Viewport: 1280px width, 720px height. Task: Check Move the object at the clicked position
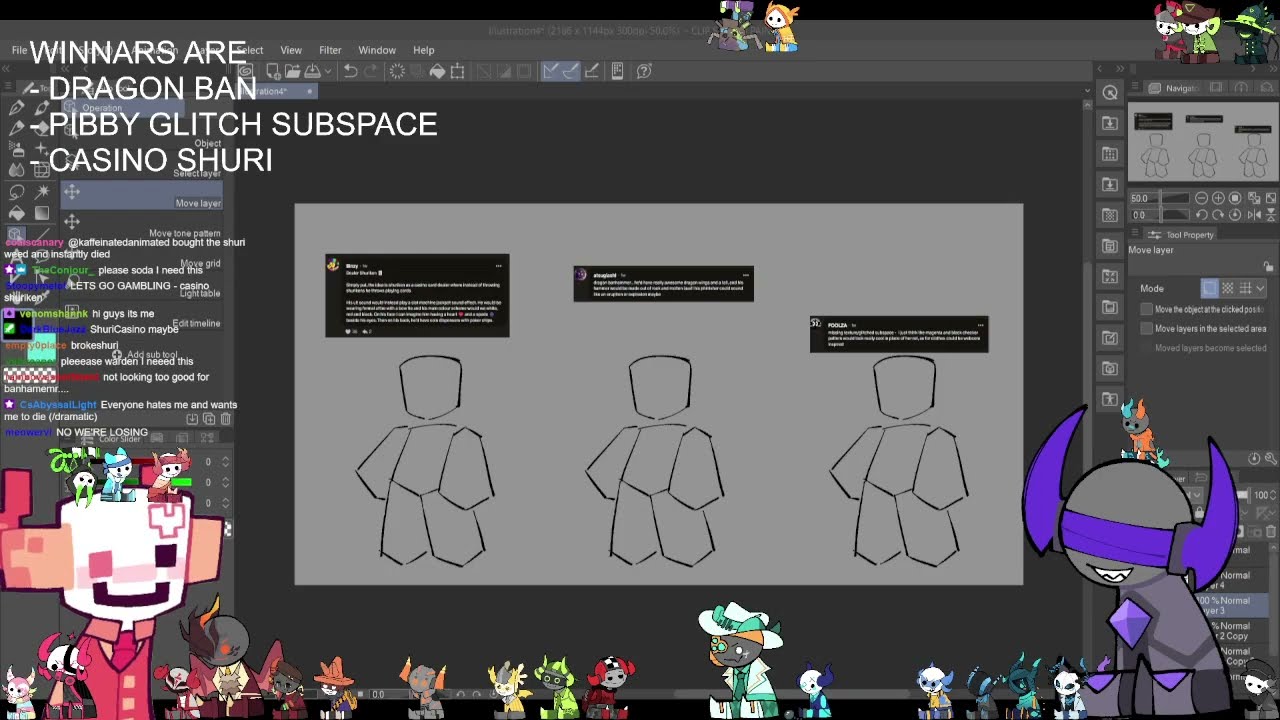tap(1147, 309)
